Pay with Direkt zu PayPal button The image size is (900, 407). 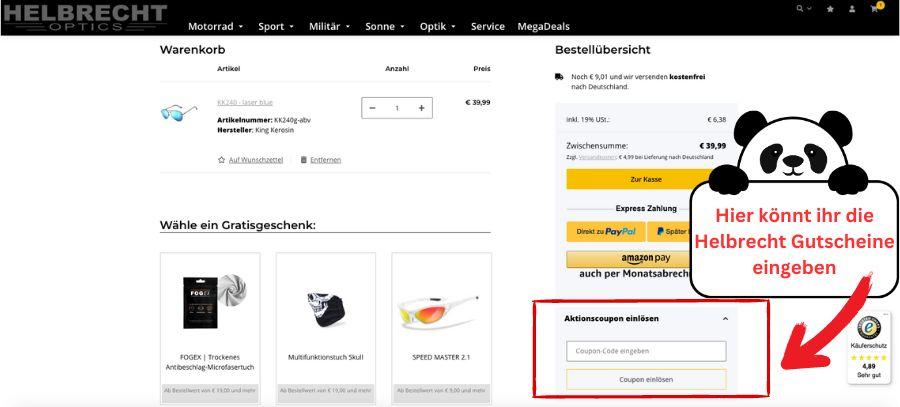tap(606, 231)
